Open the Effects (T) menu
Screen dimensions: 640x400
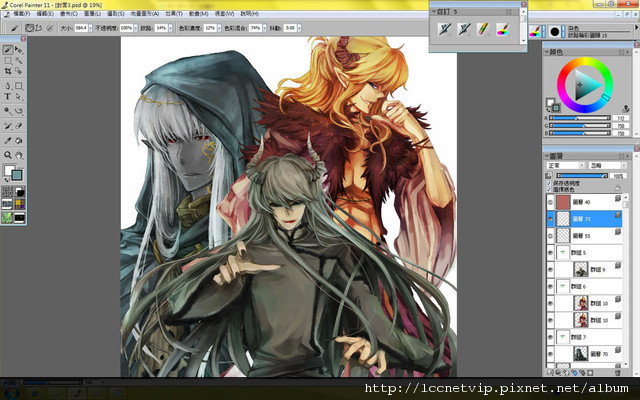174,14
